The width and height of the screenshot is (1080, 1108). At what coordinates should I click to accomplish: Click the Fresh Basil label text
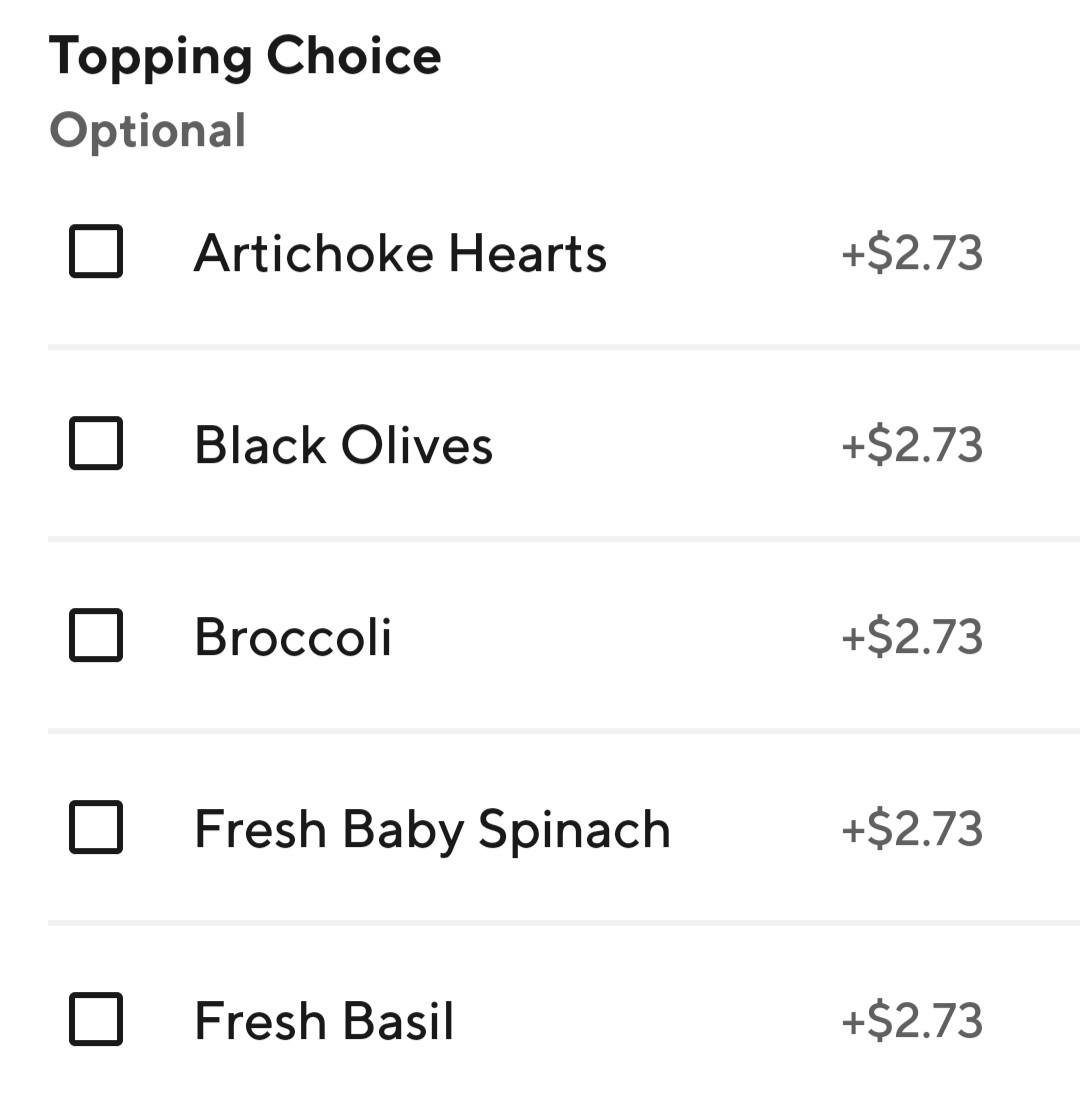pos(324,1021)
